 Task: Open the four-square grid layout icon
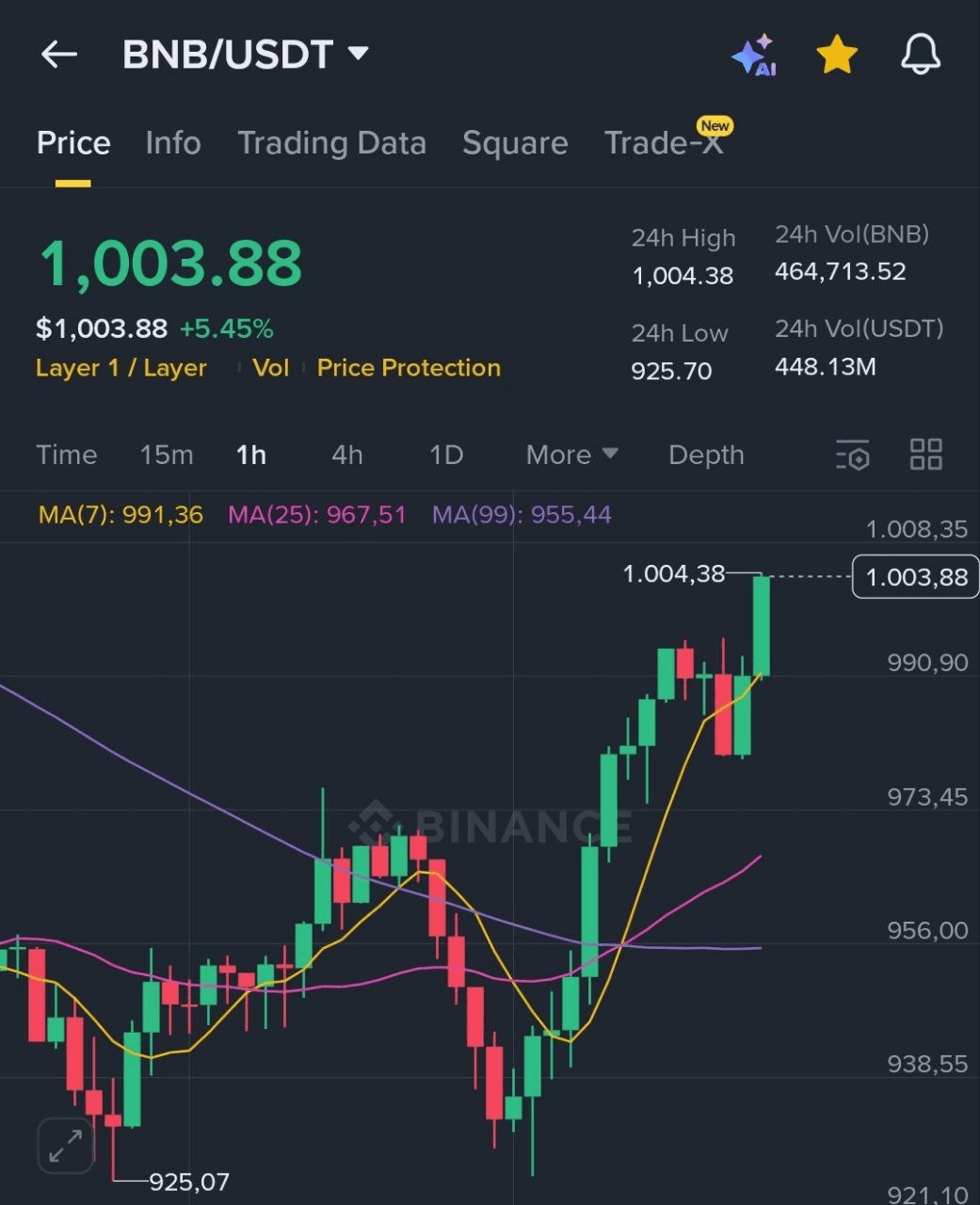[925, 455]
